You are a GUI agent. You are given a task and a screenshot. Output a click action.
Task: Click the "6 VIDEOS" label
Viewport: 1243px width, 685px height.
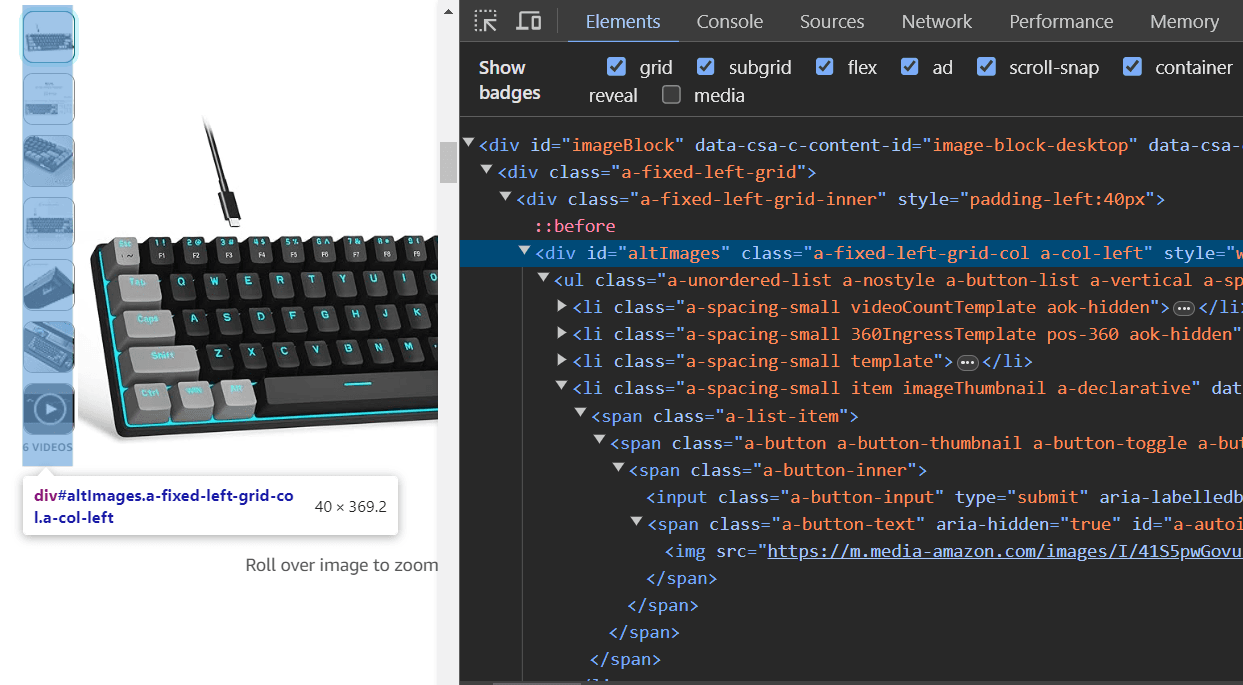48,447
